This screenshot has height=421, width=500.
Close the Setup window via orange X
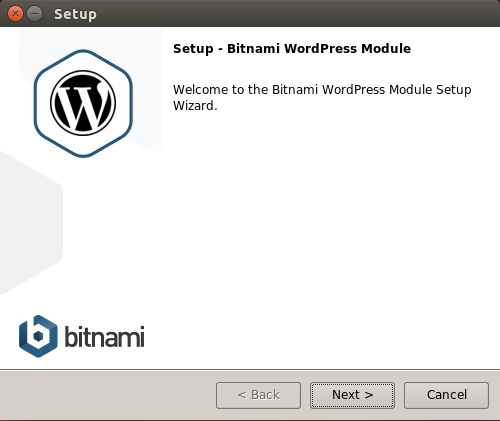coord(15,14)
